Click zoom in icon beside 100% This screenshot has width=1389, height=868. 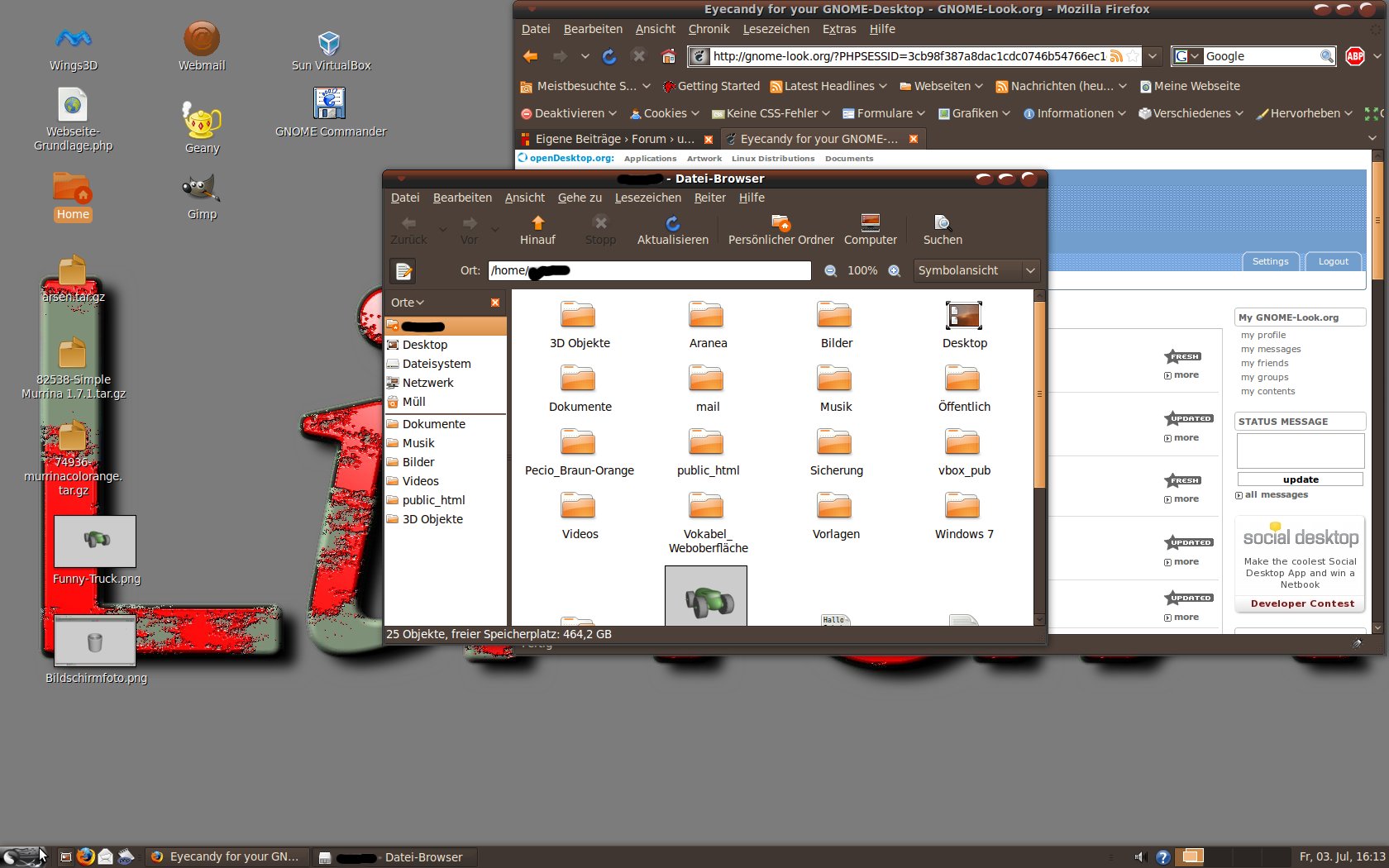tap(894, 270)
